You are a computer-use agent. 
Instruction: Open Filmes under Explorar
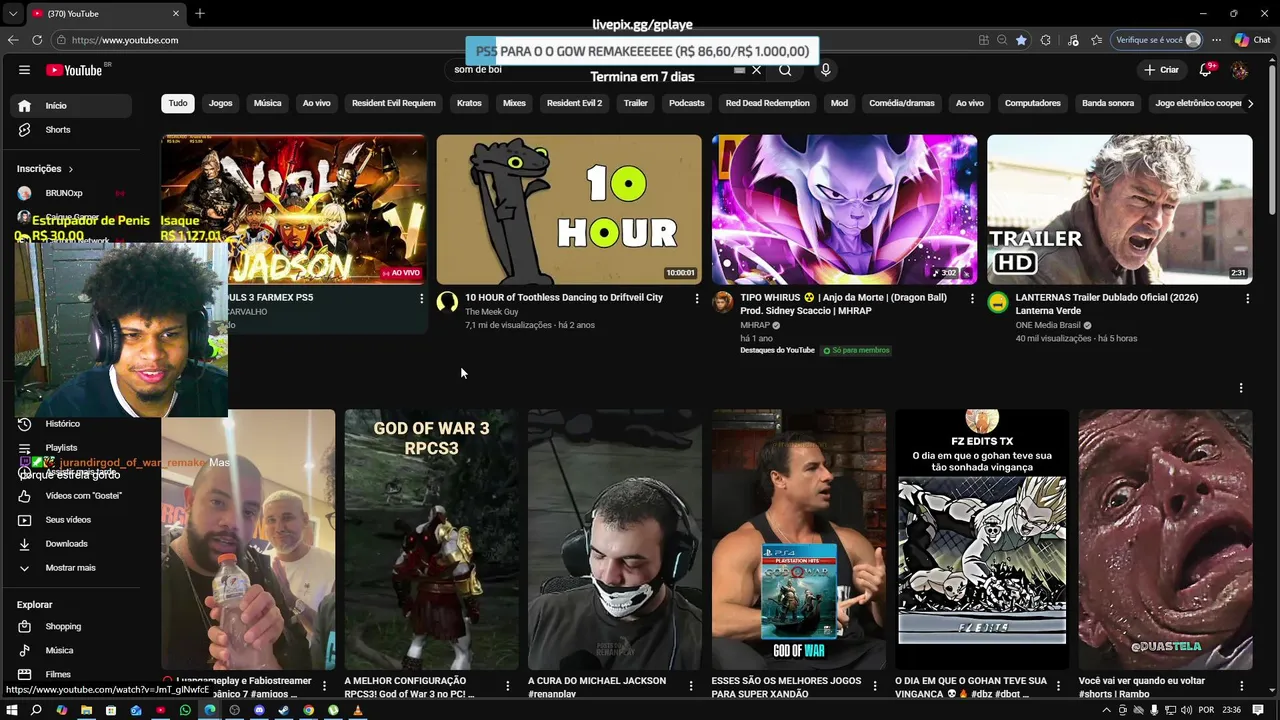72,675
